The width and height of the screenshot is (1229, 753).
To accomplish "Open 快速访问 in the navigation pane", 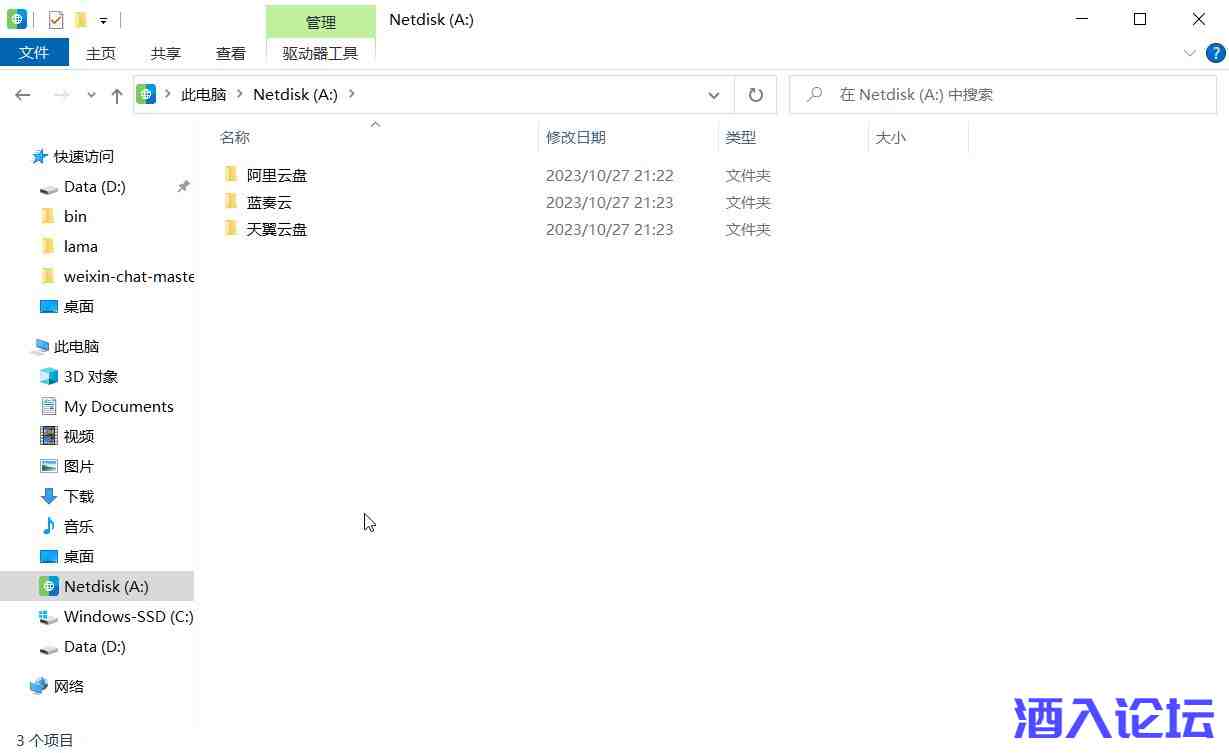I will pyautogui.click(x=84, y=156).
